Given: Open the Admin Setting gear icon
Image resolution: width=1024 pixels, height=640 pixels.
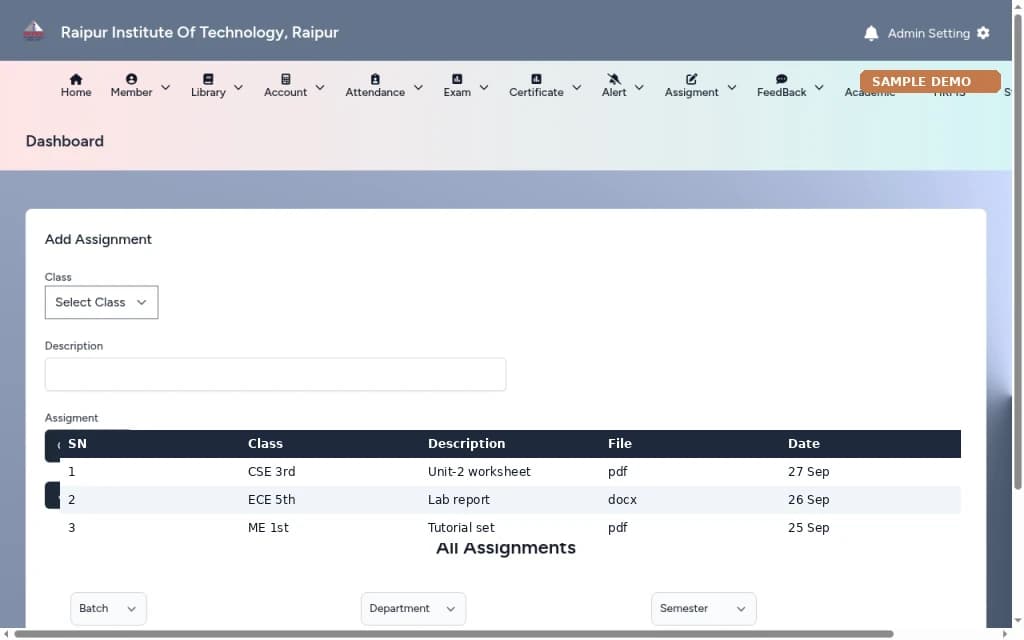Looking at the screenshot, I should pyautogui.click(x=983, y=33).
